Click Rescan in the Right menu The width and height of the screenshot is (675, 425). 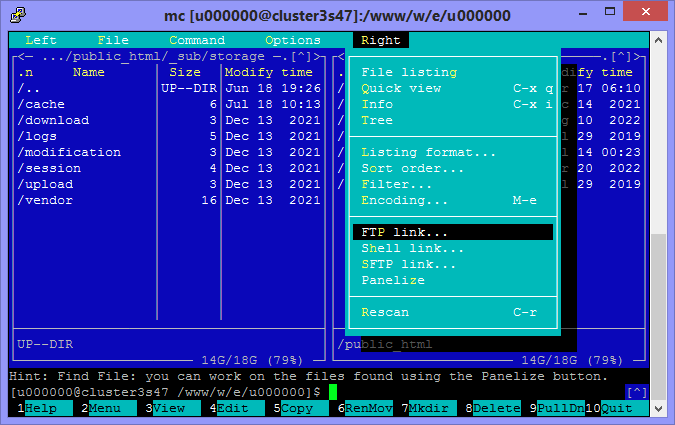(385, 312)
